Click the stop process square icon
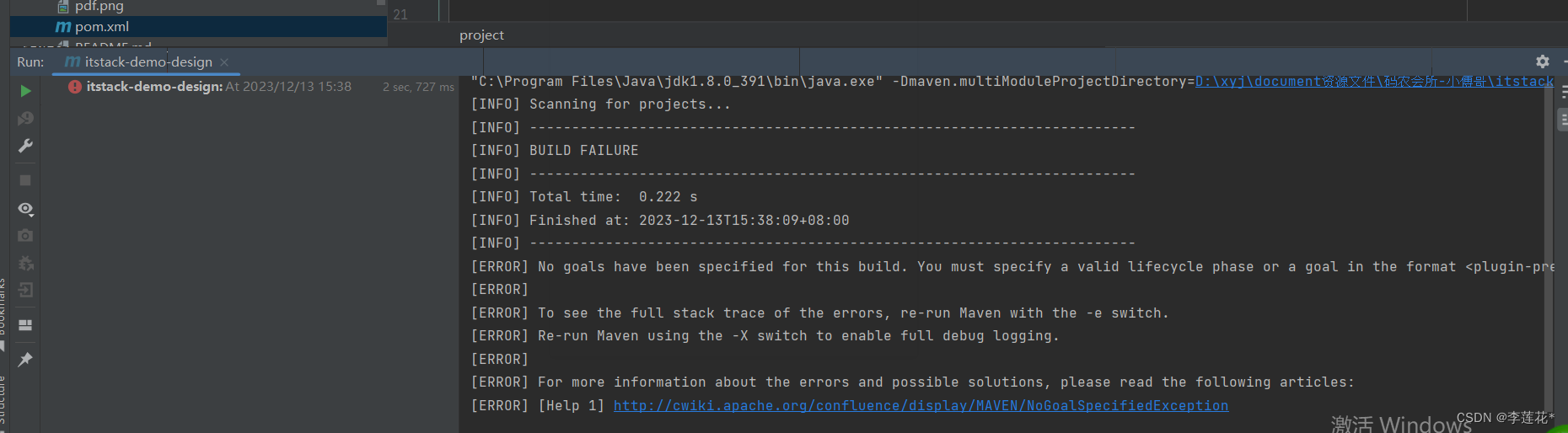1568x433 pixels. pos(25,180)
